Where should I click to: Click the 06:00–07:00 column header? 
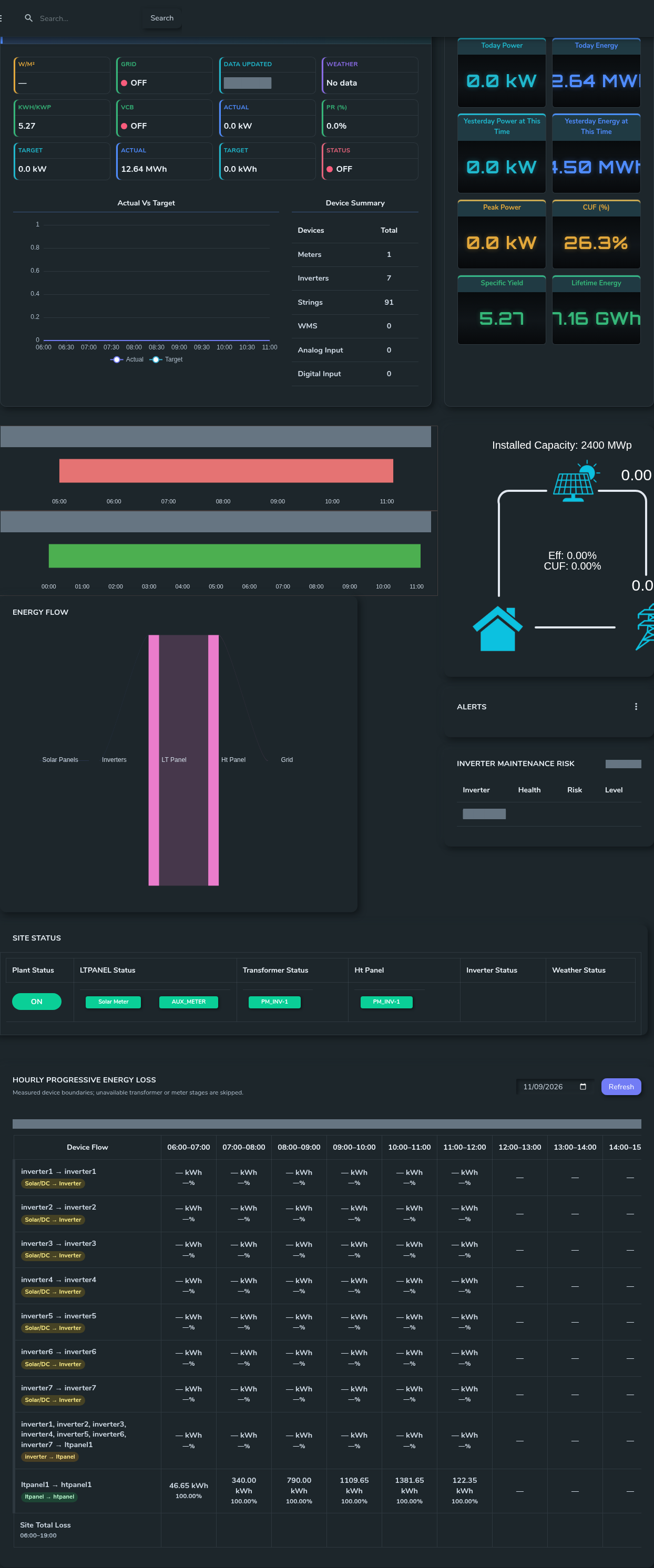(189, 1148)
